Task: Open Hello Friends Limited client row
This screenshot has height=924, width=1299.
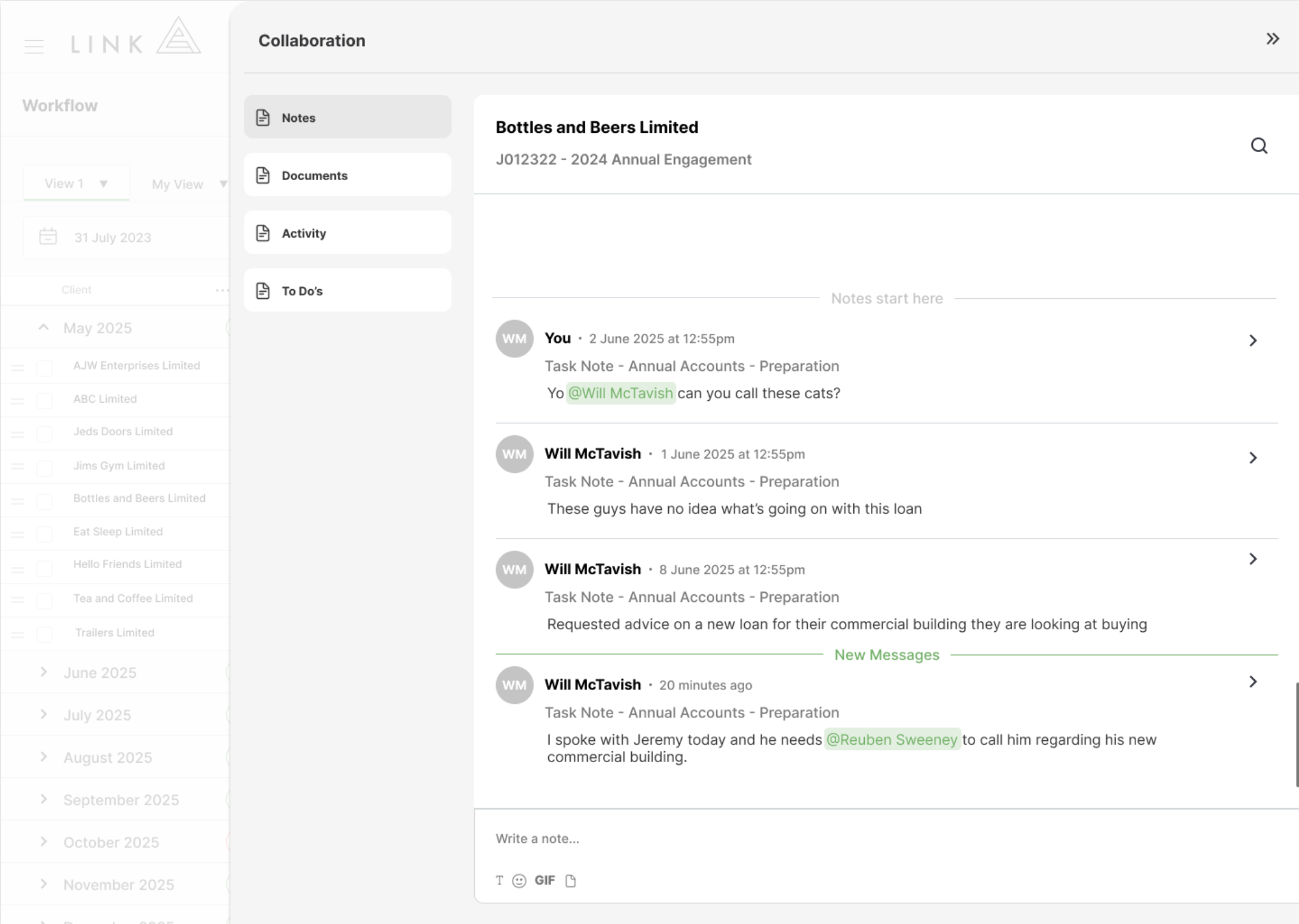Action: (x=127, y=564)
